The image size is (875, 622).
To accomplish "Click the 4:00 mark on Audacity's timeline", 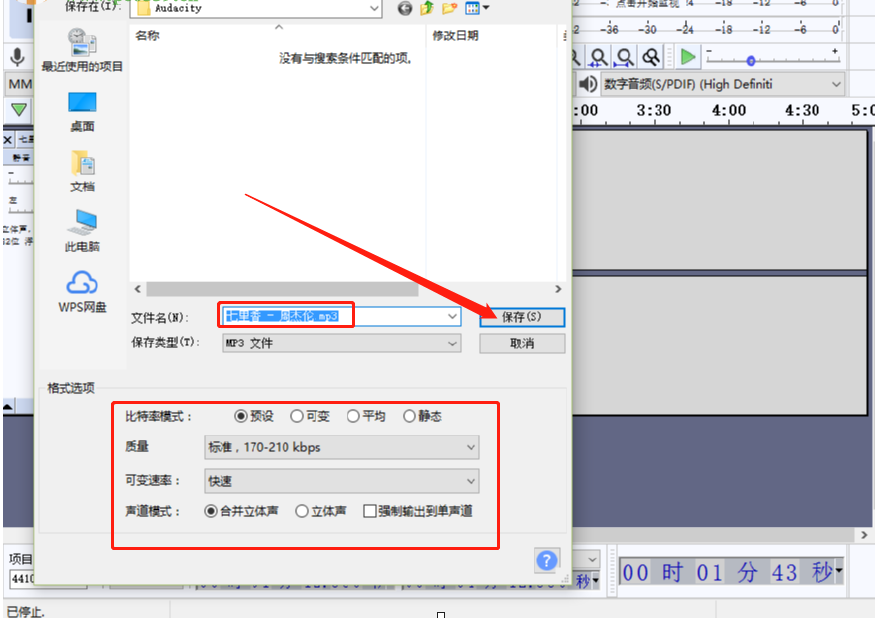I will tap(729, 110).
